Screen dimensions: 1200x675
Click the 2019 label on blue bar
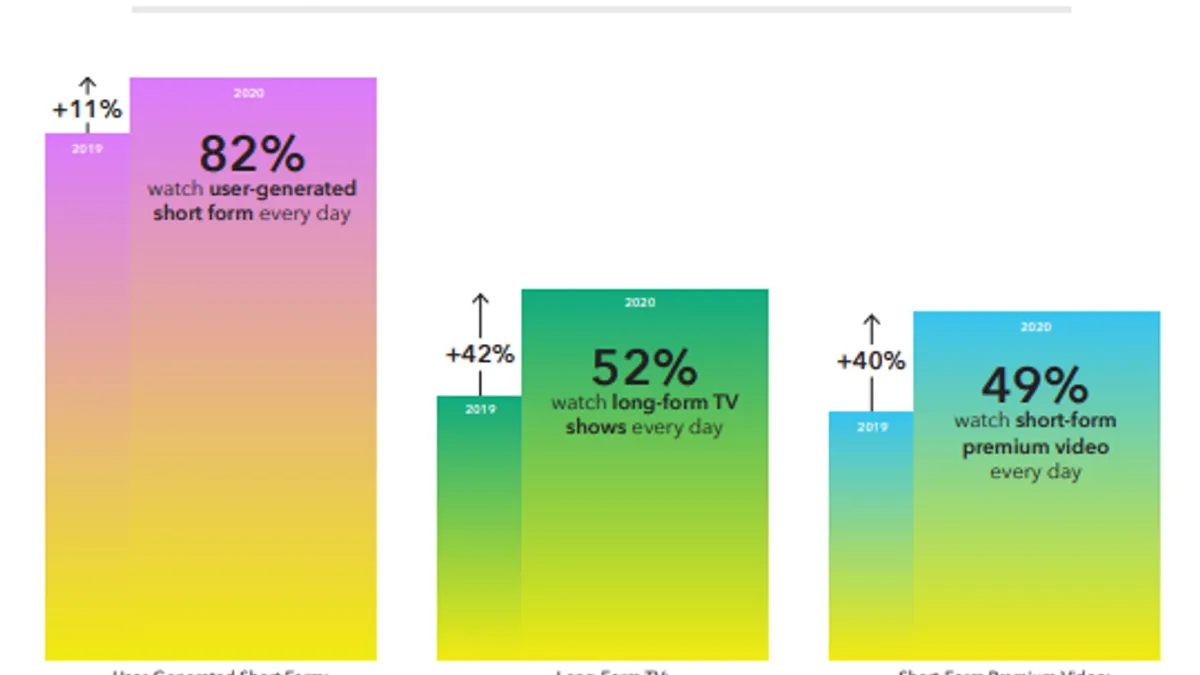pos(872,427)
